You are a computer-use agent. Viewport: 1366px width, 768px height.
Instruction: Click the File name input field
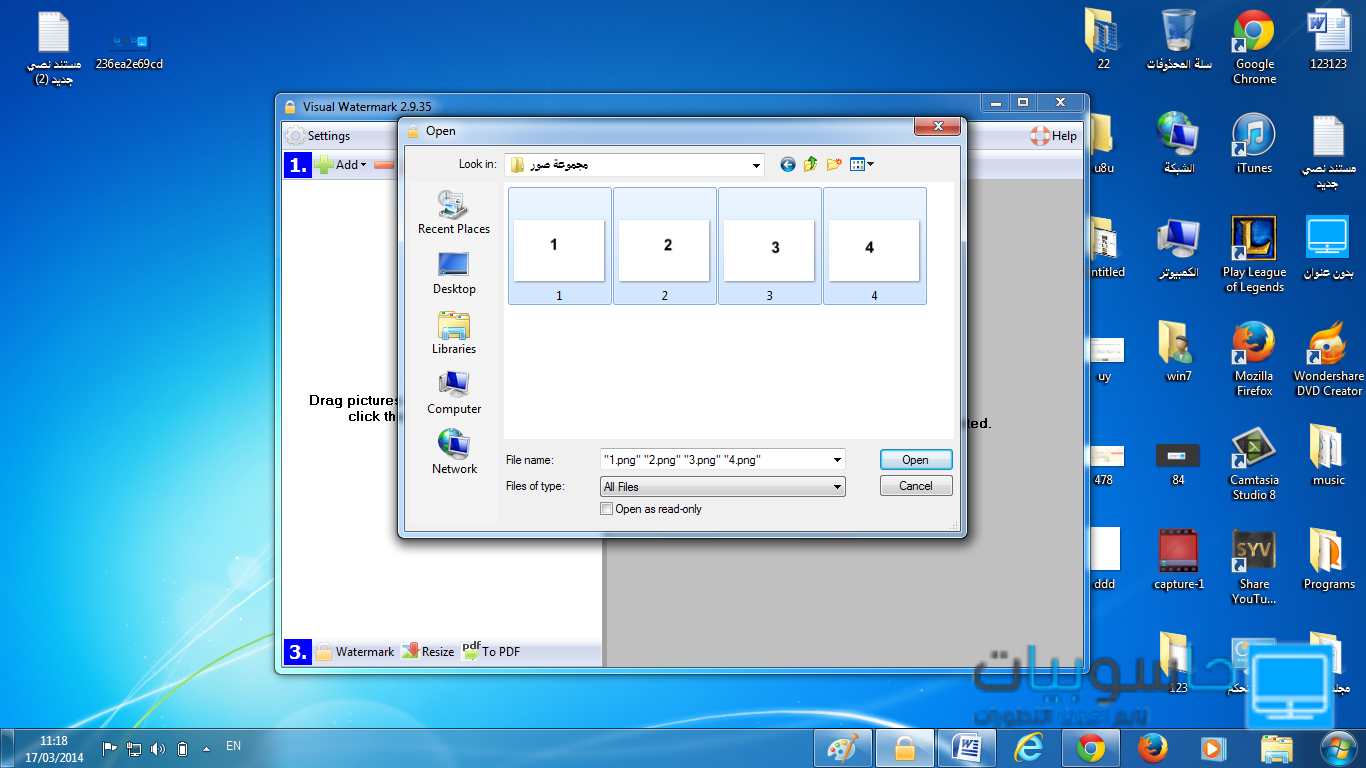point(714,460)
